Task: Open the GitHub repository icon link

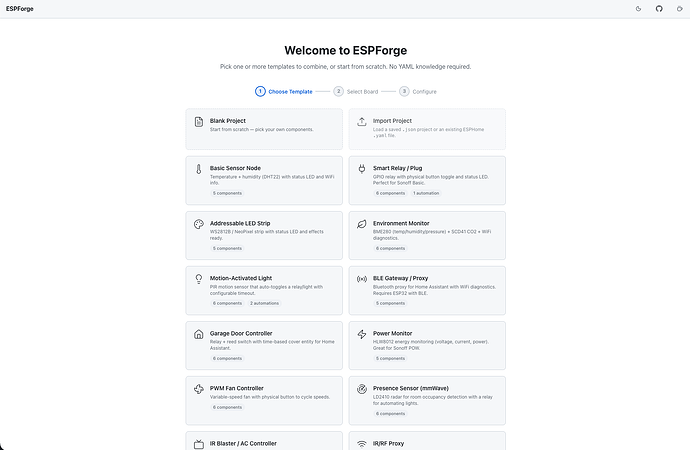Action: 659,9
